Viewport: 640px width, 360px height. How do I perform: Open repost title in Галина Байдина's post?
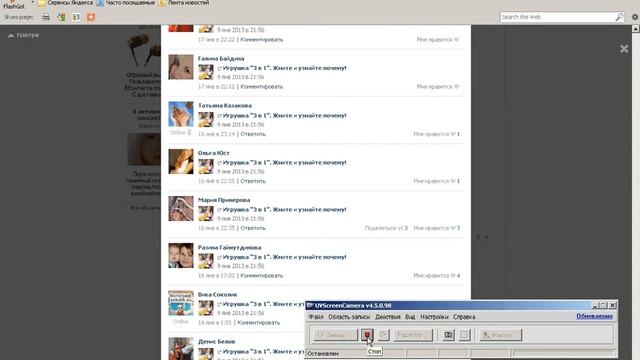coord(284,68)
